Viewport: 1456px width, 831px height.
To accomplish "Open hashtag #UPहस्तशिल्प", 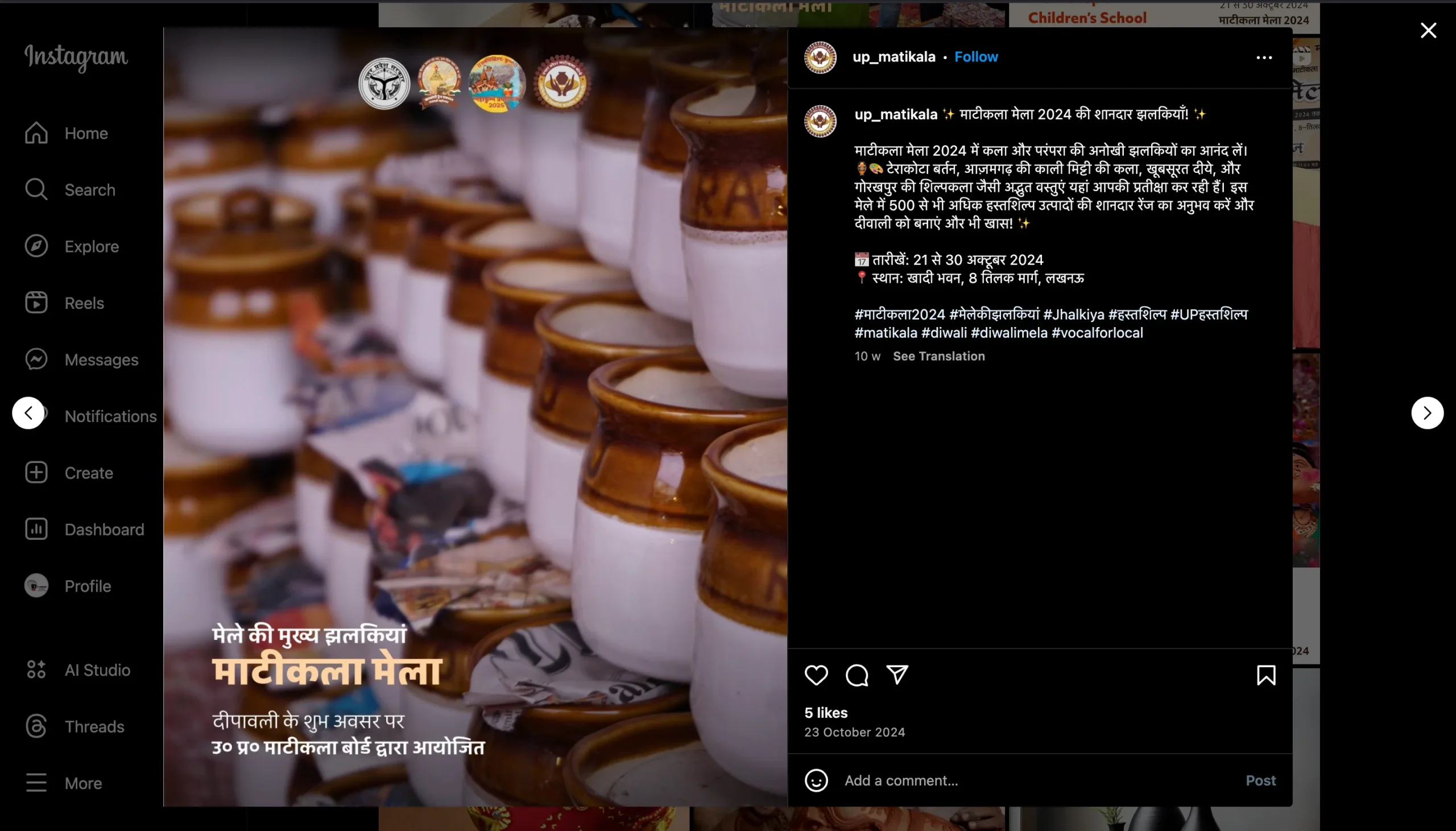I will tap(1209, 315).
